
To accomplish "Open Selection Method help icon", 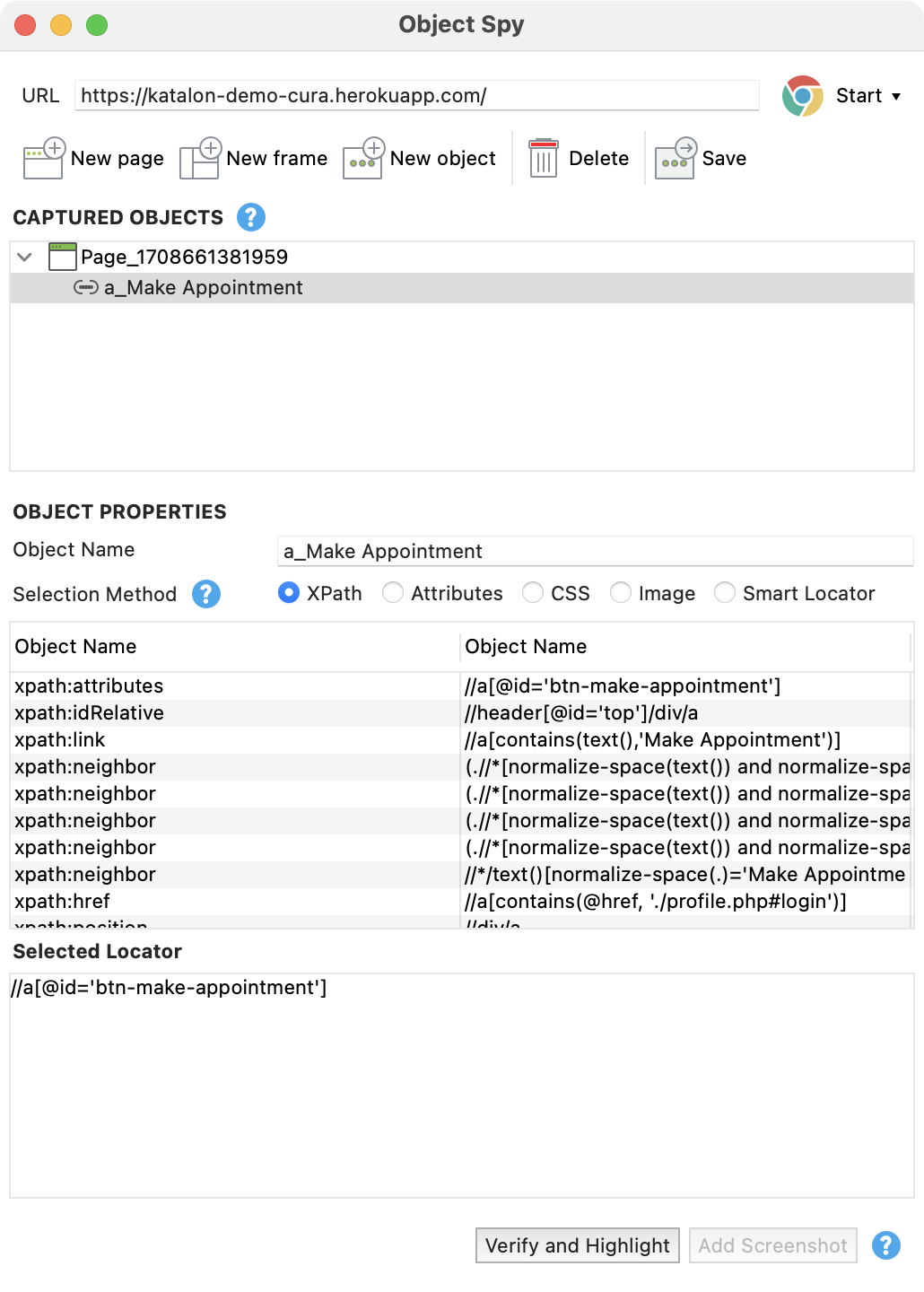I will point(206,594).
